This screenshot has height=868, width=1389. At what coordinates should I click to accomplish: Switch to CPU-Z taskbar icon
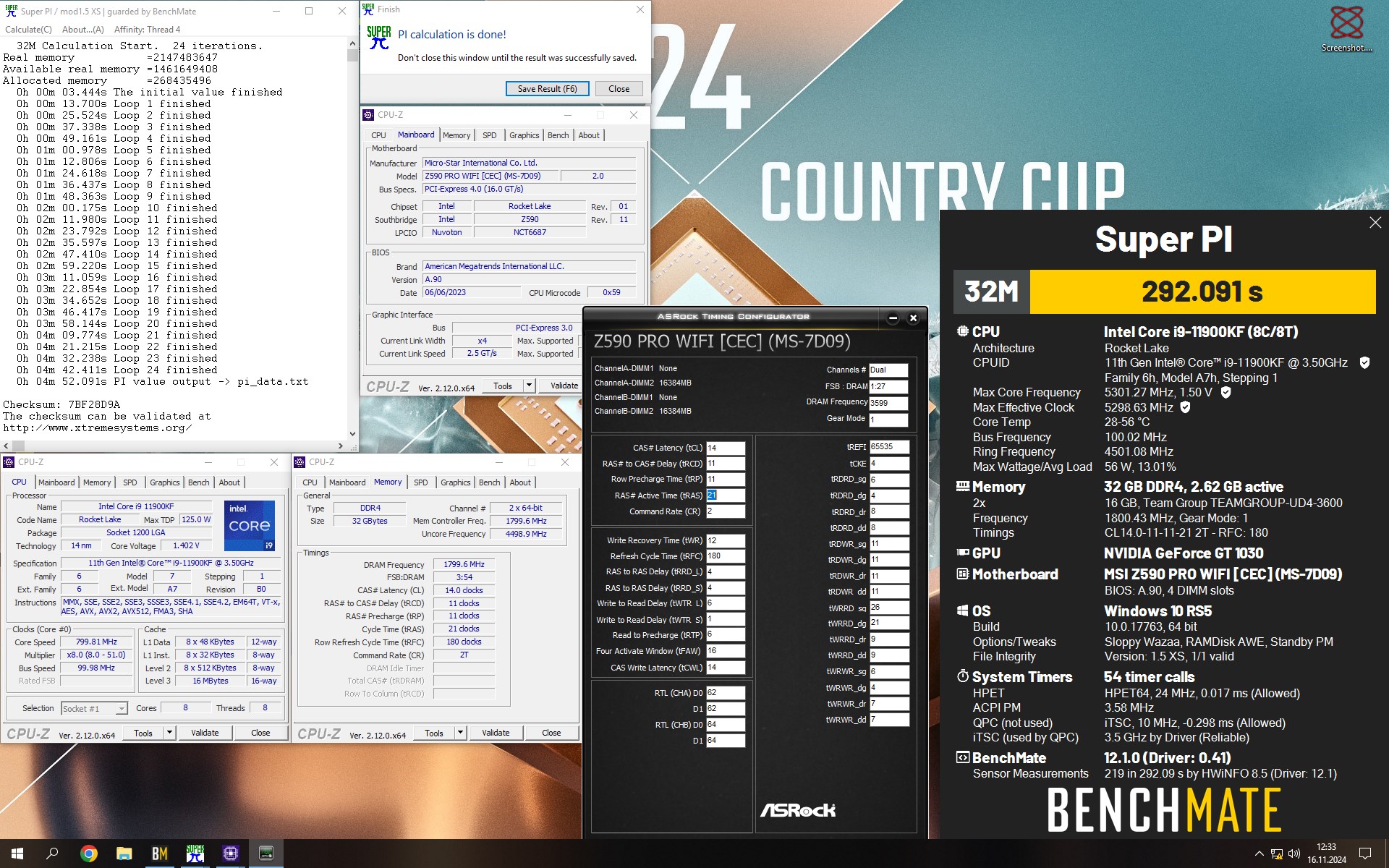pyautogui.click(x=231, y=854)
